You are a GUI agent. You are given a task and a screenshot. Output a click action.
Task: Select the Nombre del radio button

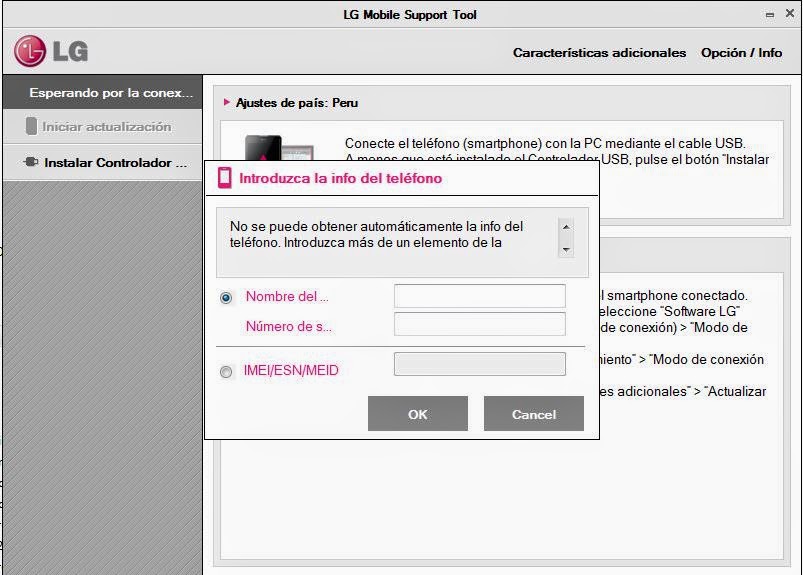click(x=226, y=297)
